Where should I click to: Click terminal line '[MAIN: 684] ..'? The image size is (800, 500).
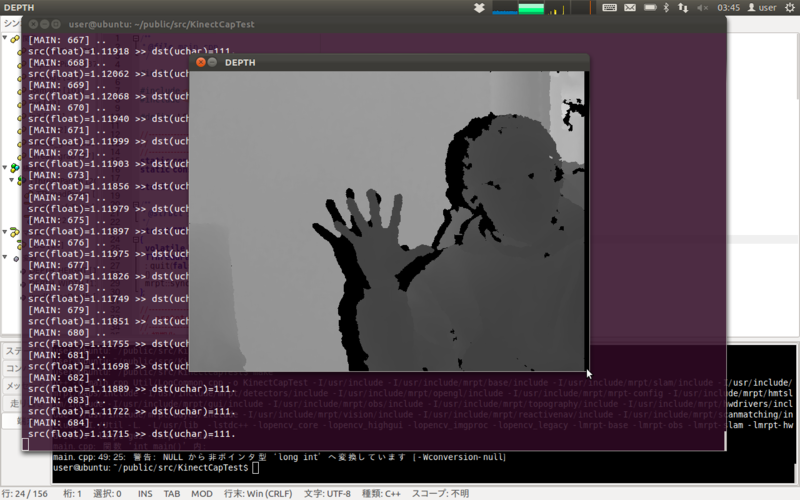(x=67, y=422)
